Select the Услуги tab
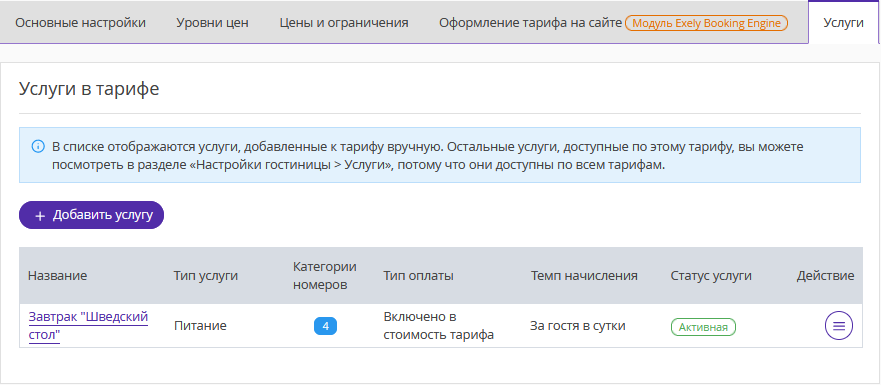Screen dimensions: 881x385 click(843, 23)
